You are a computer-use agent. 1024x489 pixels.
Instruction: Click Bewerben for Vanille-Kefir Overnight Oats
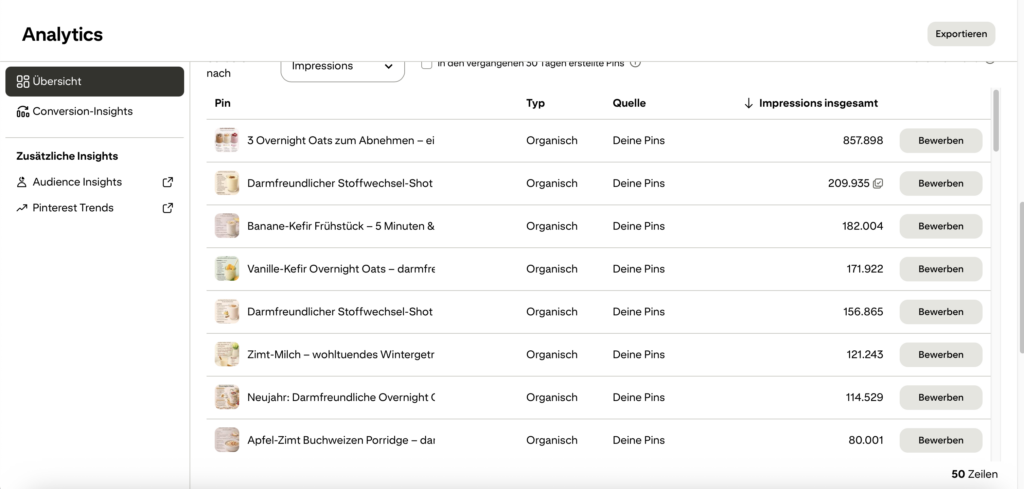pos(940,269)
